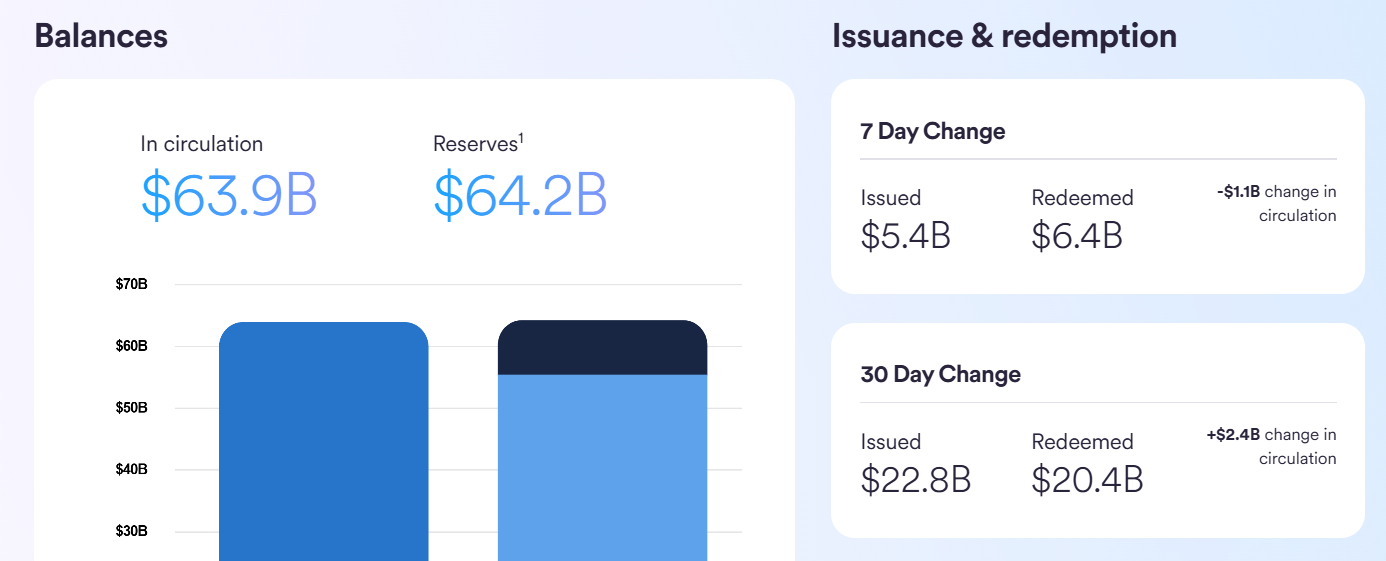Click the 7 day Redeemed $6.4B figure
Viewport: 1386px width, 561px height.
[1077, 235]
